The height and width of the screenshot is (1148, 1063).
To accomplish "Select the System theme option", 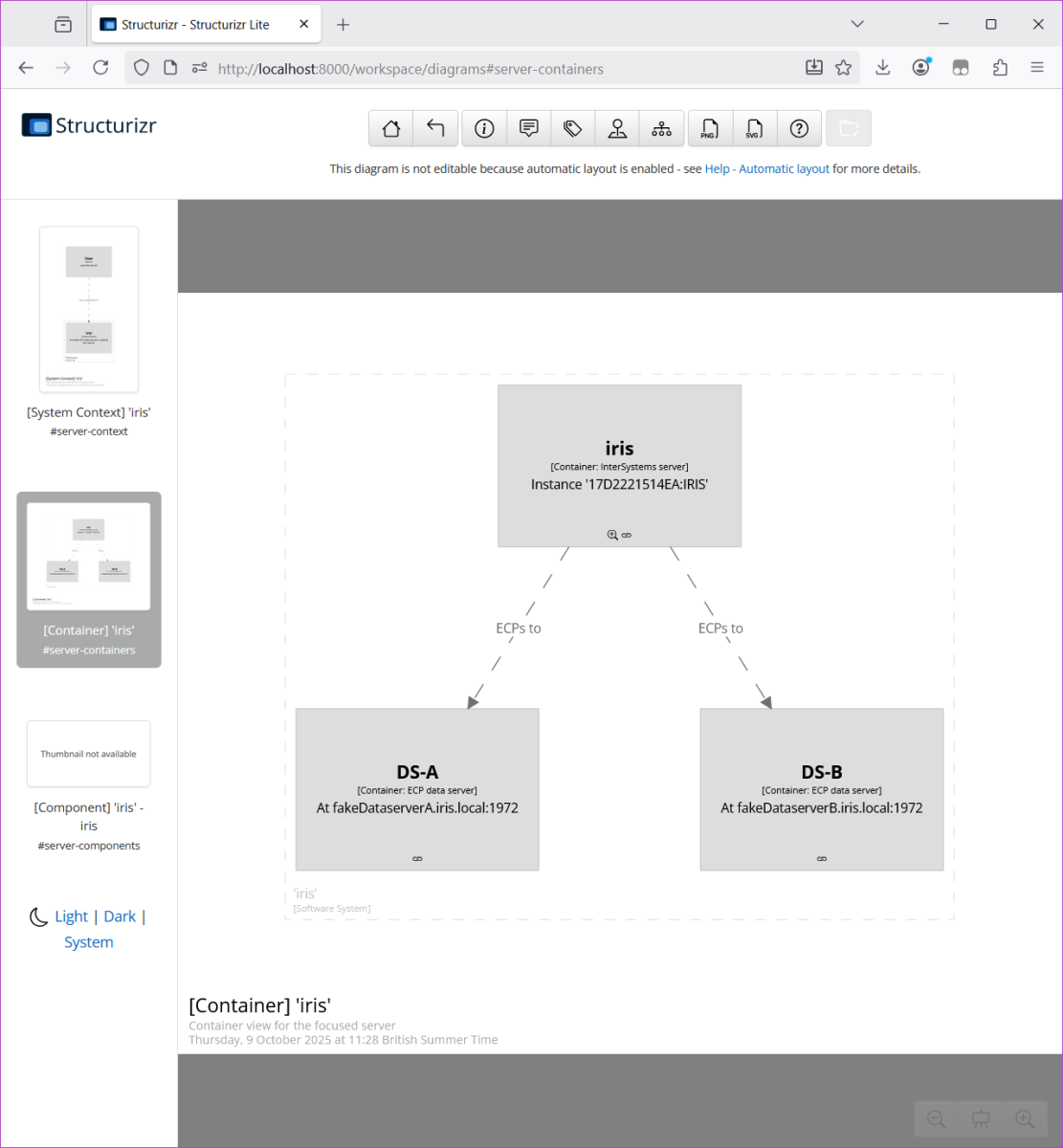I will click(x=89, y=942).
